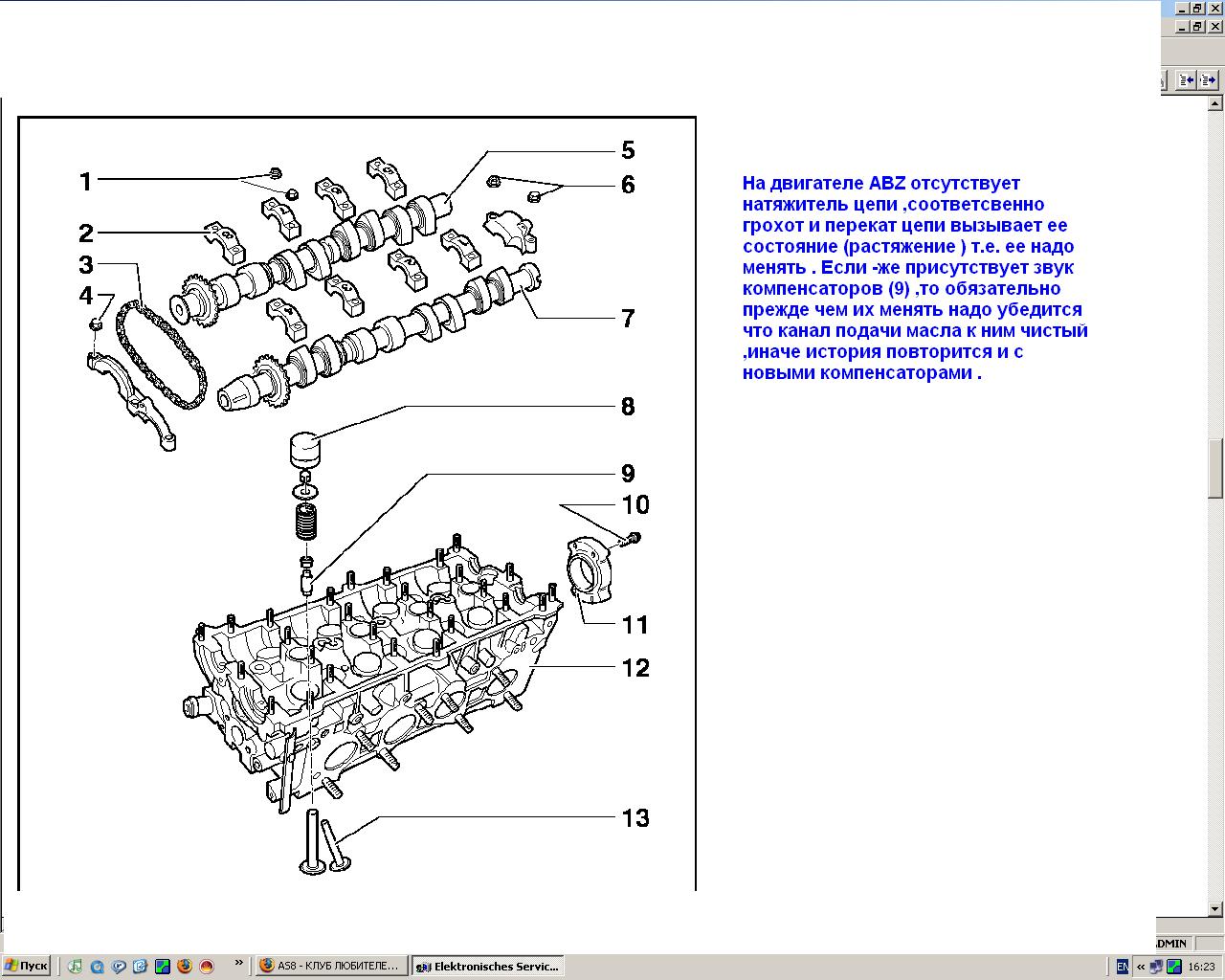Click the network connection tray icon
Screen dimensions: 1225x980
[x=1157, y=967]
